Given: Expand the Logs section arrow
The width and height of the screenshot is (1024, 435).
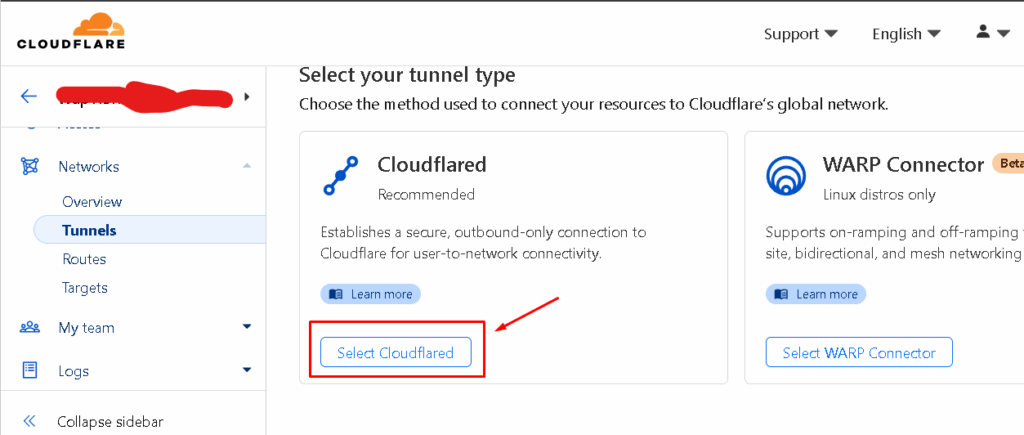Looking at the screenshot, I should pyautogui.click(x=247, y=370).
